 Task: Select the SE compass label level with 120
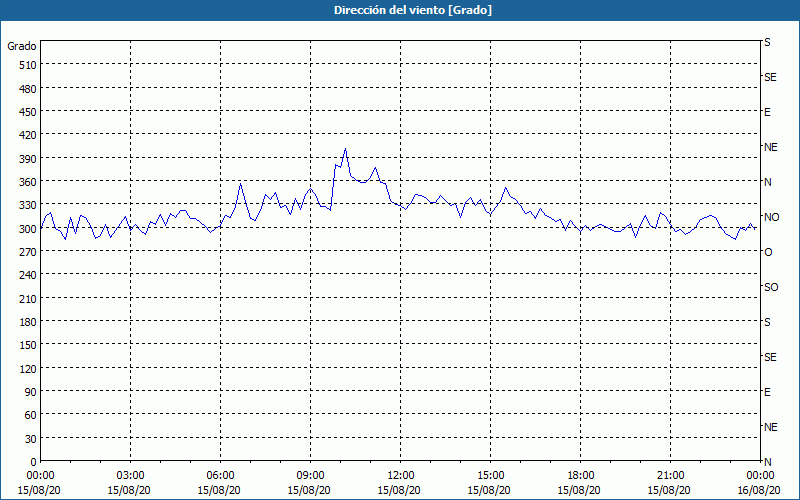tap(770, 357)
